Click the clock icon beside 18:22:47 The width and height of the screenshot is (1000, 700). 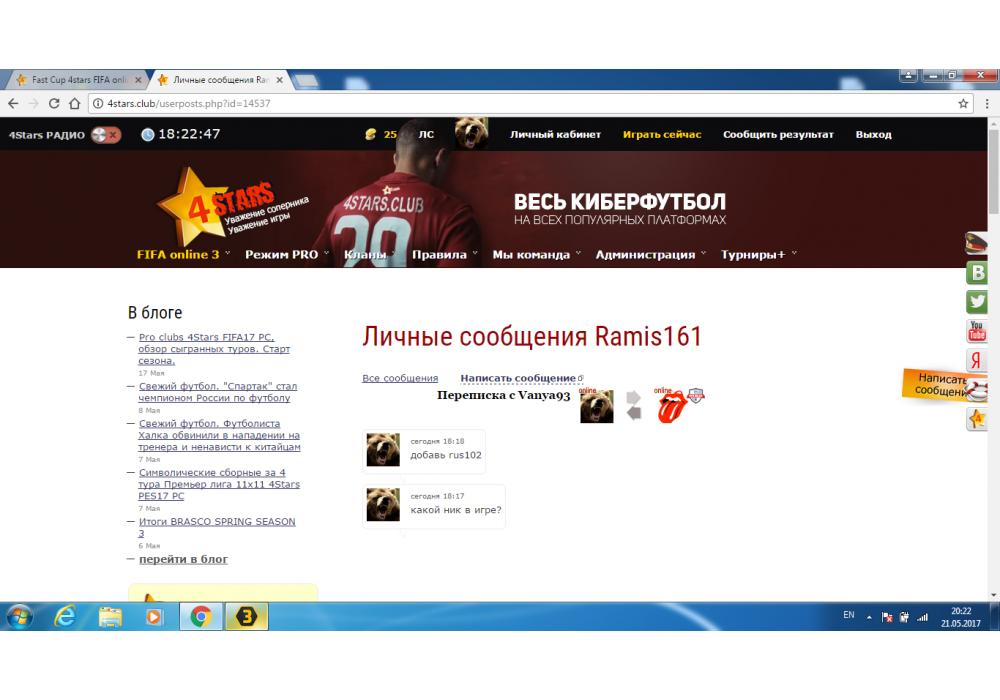[x=147, y=135]
